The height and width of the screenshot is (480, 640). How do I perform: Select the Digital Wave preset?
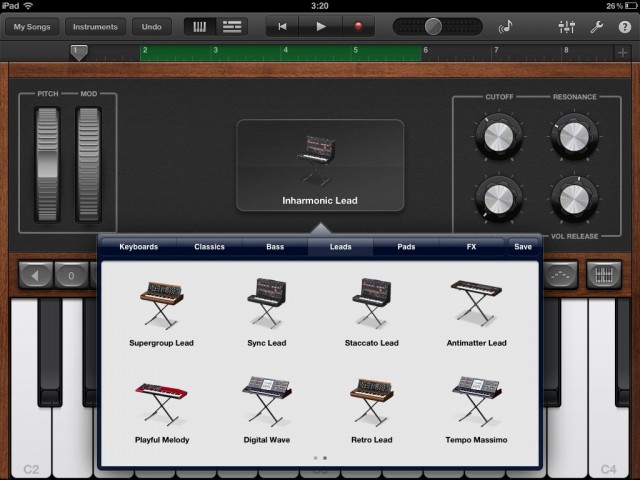[x=266, y=400]
